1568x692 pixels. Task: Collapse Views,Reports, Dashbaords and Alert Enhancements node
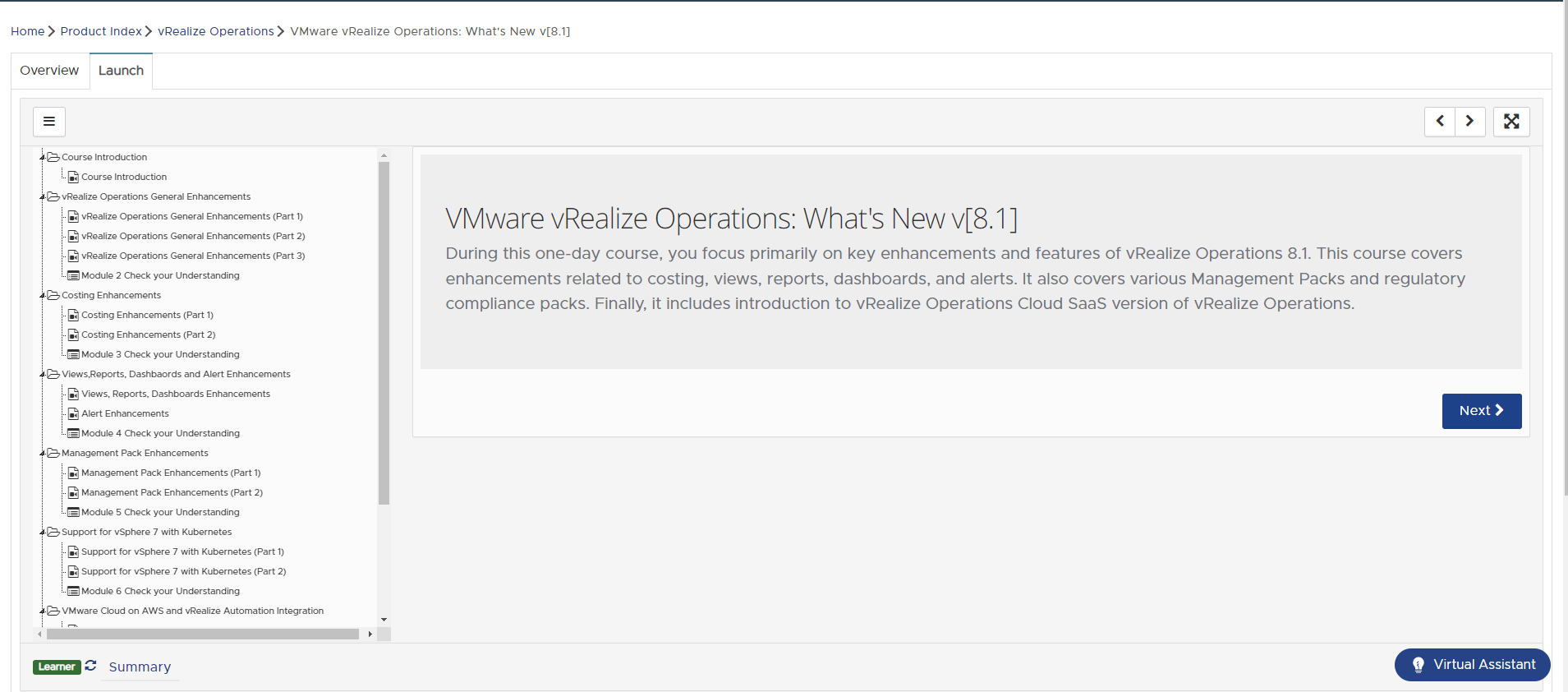(43, 374)
